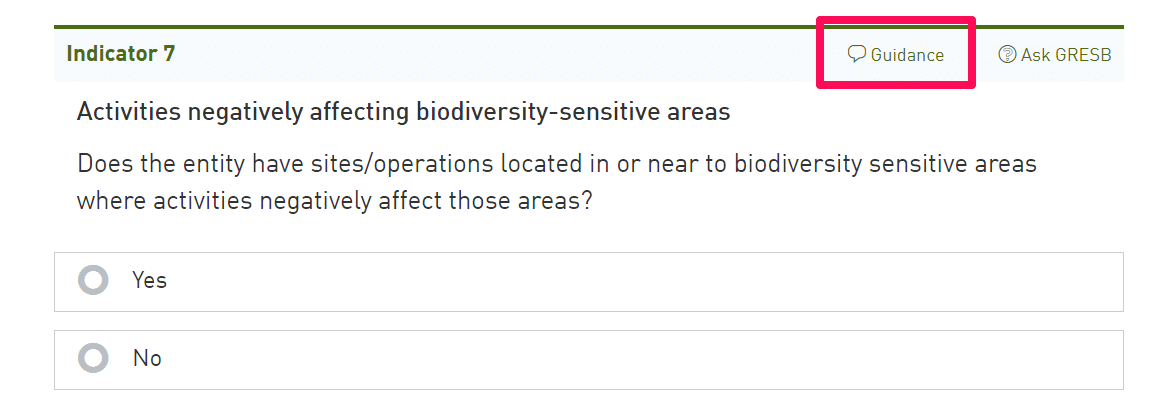Open the Ask GRESB link

(x=1054, y=54)
